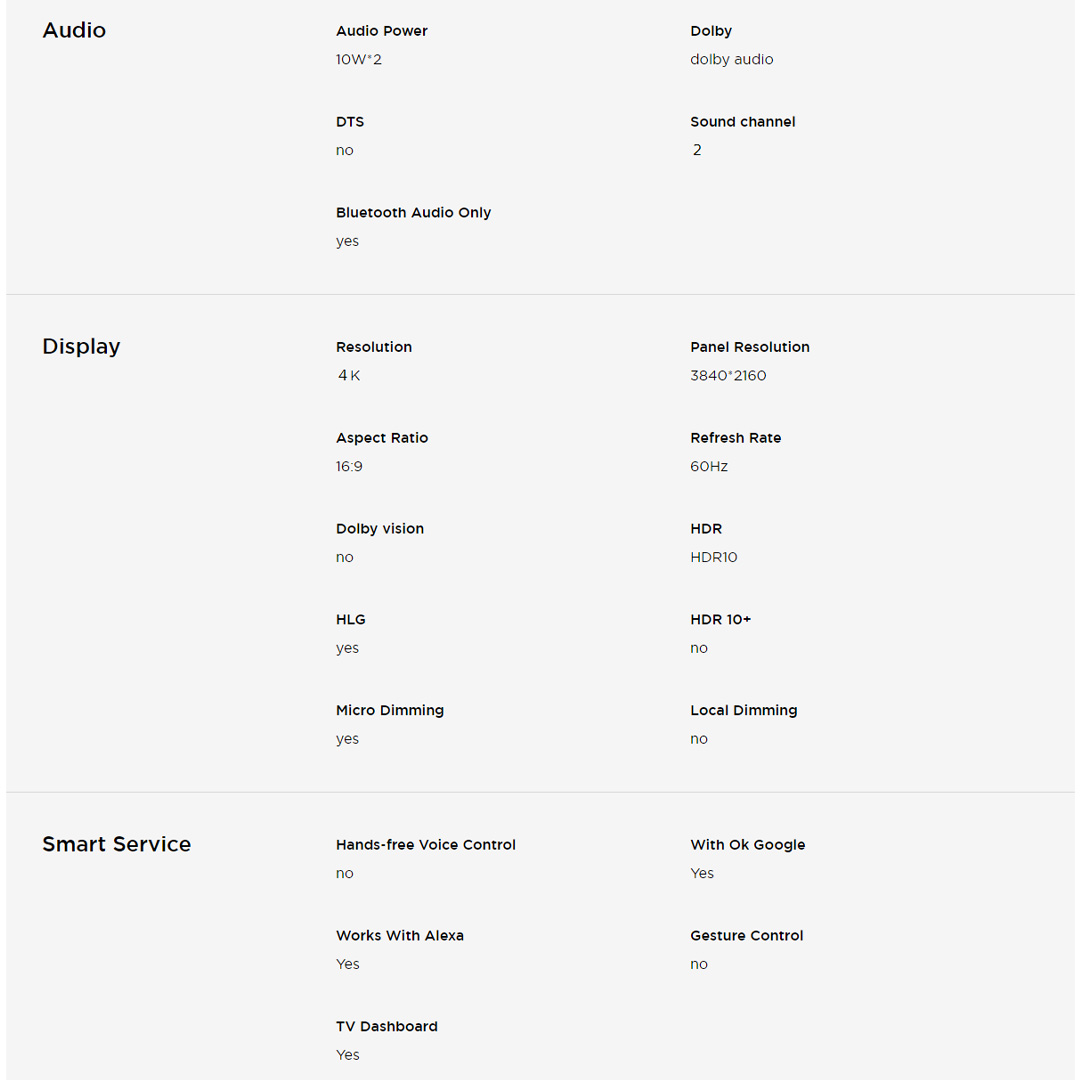The image size is (1080, 1080).
Task: Click the Audio section heading
Action: click(74, 30)
